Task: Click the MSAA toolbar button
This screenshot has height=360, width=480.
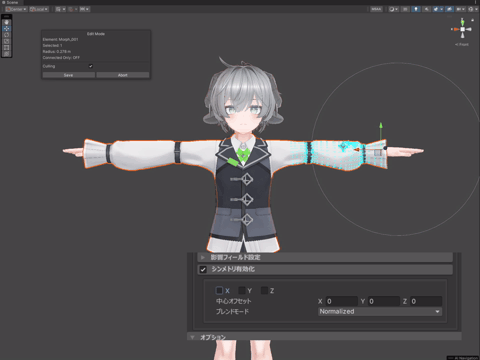Action: click(376, 9)
